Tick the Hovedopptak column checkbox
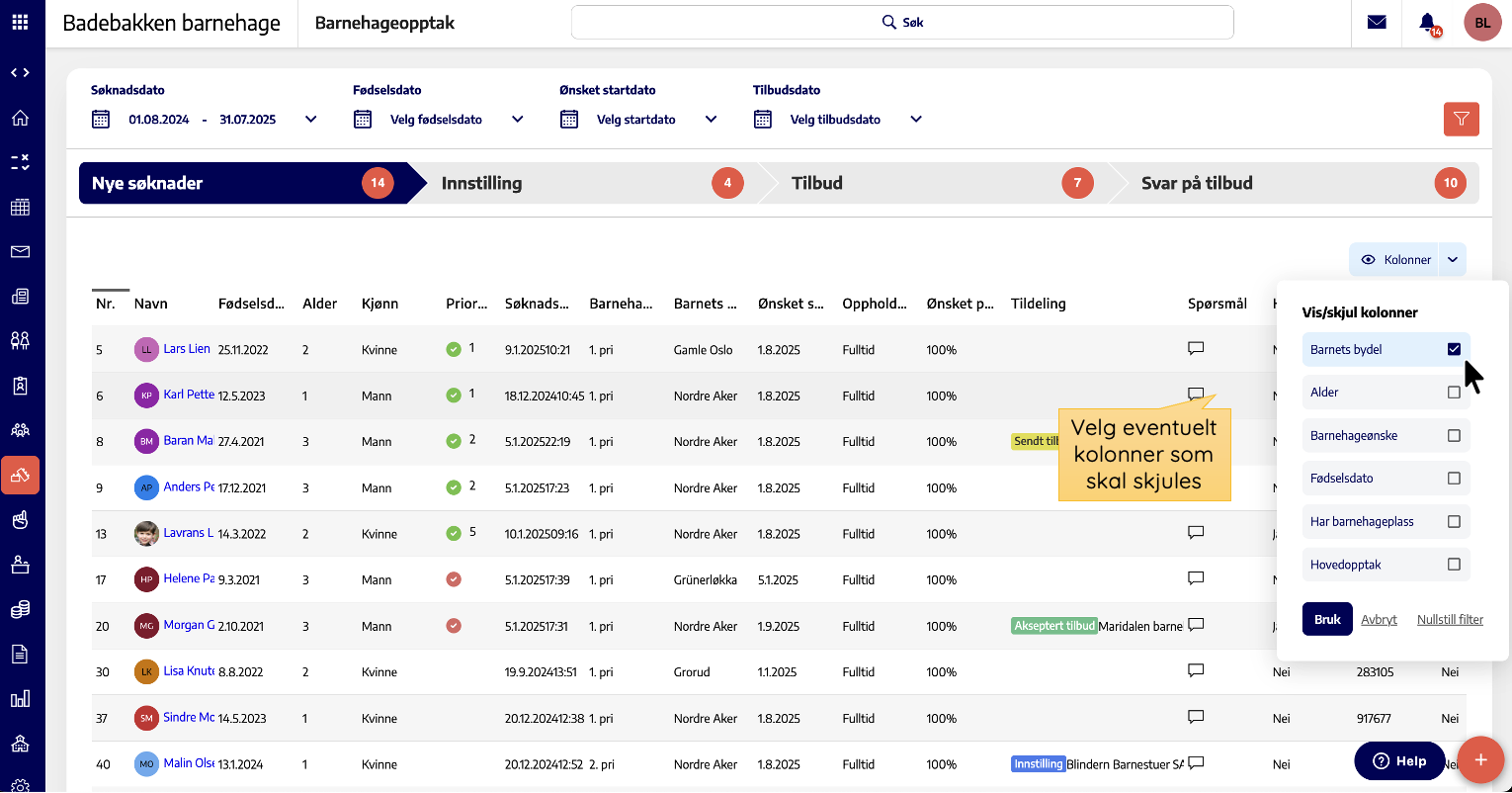Image resolution: width=1512 pixels, height=793 pixels. (x=1454, y=565)
